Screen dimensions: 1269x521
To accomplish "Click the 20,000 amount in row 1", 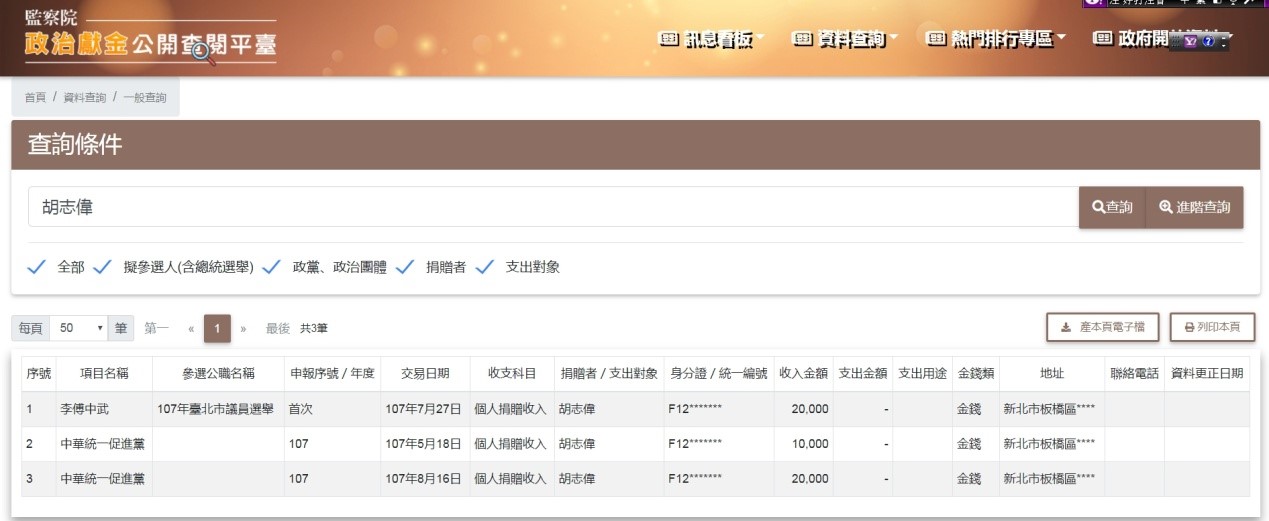I will pyautogui.click(x=810, y=409).
